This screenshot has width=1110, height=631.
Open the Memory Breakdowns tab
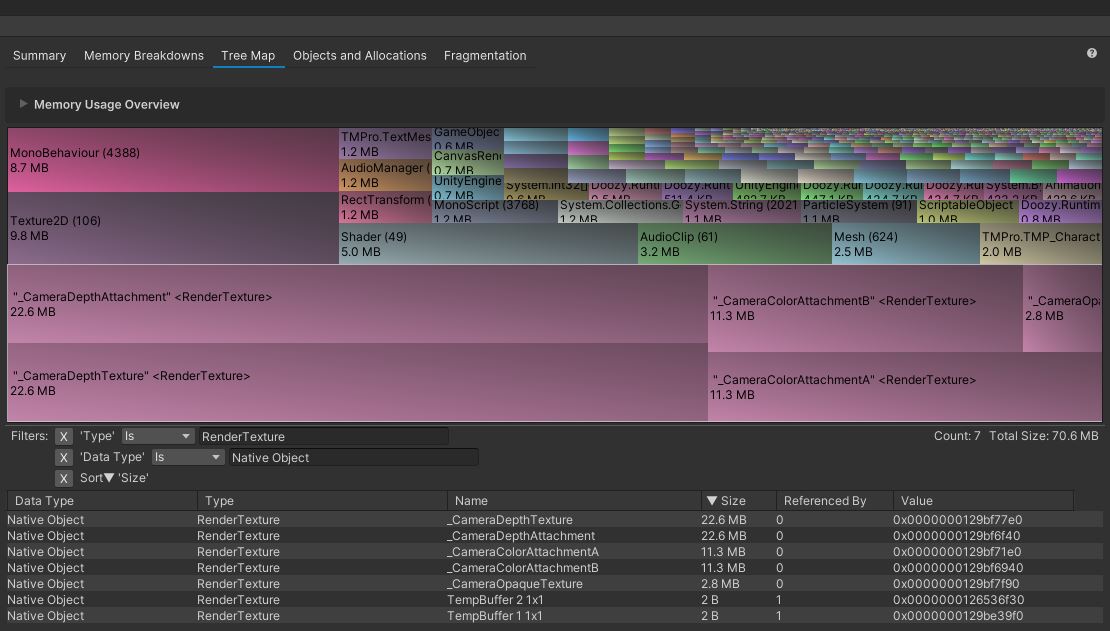coord(143,55)
